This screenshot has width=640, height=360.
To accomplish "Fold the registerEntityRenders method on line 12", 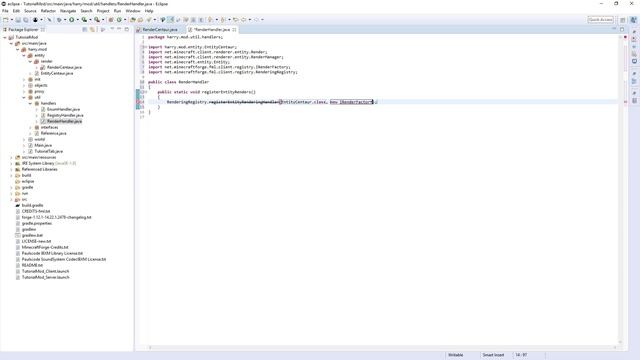I will 146,92.
